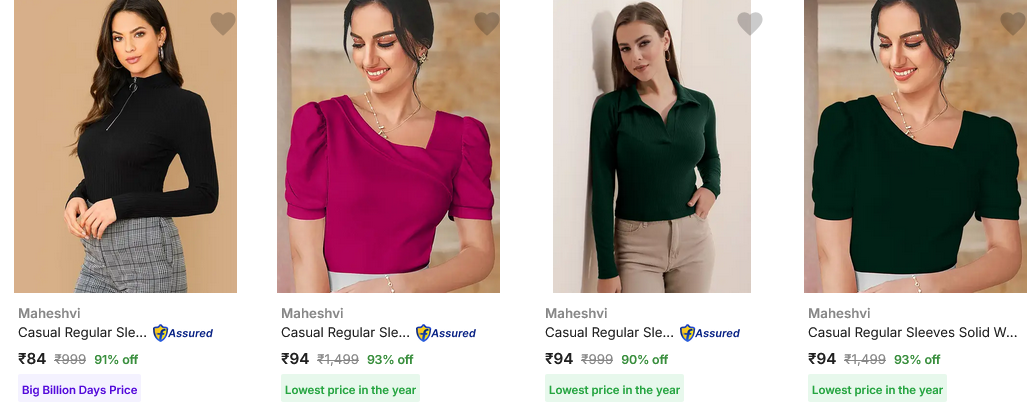Click Big Billion Days Price tag
Screen dimensions: 1033x410
click(80, 390)
